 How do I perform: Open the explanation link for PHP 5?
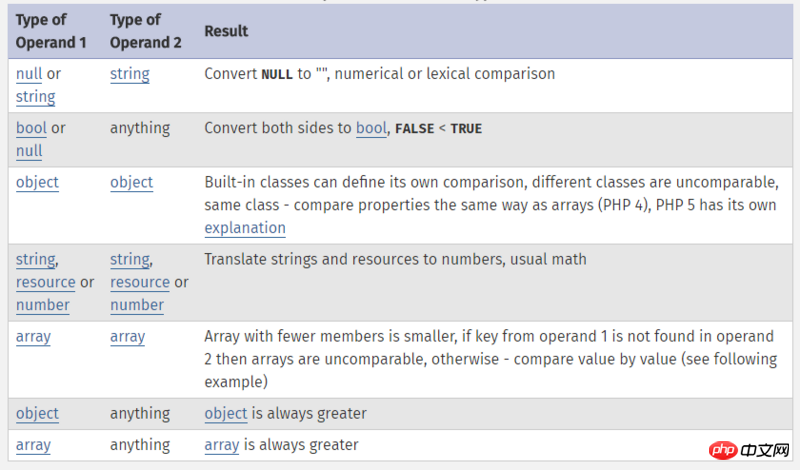click(245, 228)
